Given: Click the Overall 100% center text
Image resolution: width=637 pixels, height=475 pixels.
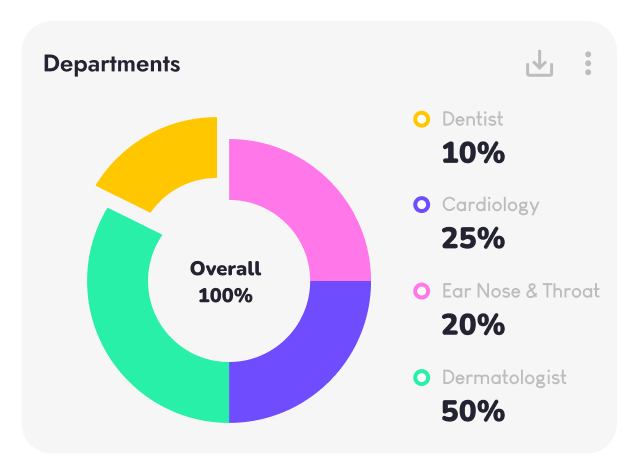Looking at the screenshot, I should point(225,282).
